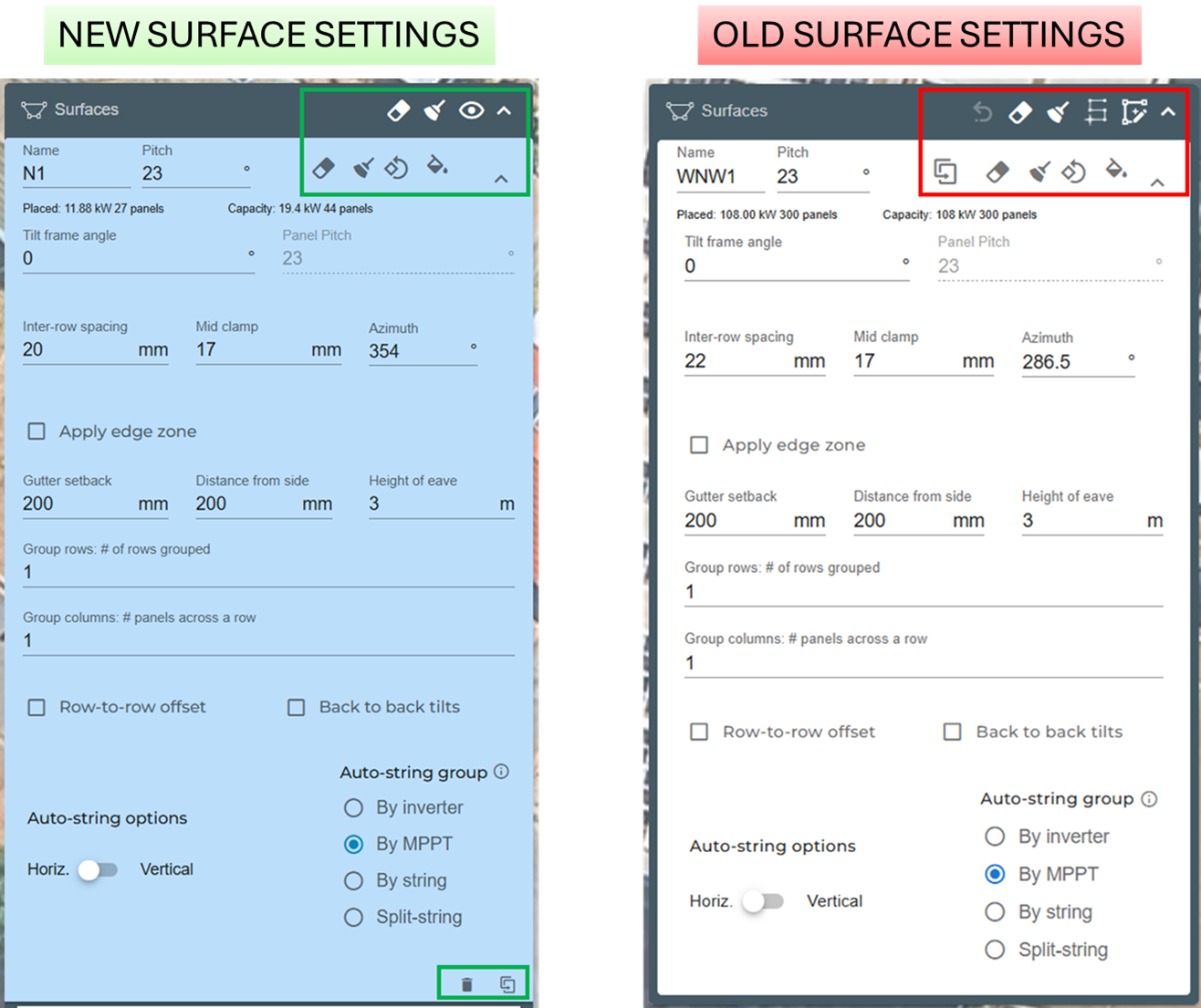Click the rotate icon for surface WNW1
The height and width of the screenshot is (1008, 1201).
point(1074,171)
